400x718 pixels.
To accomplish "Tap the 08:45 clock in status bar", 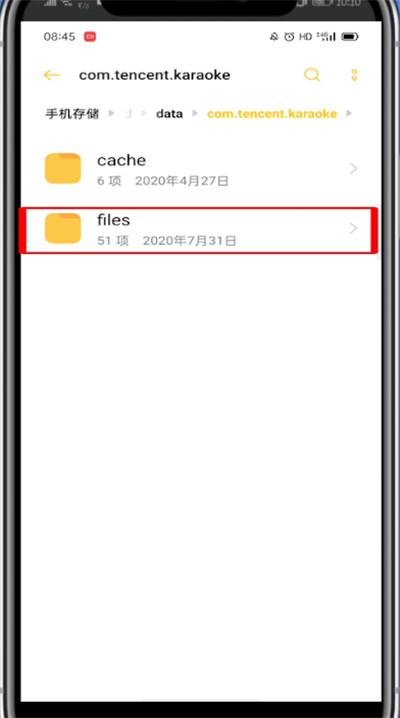I will pos(59,37).
